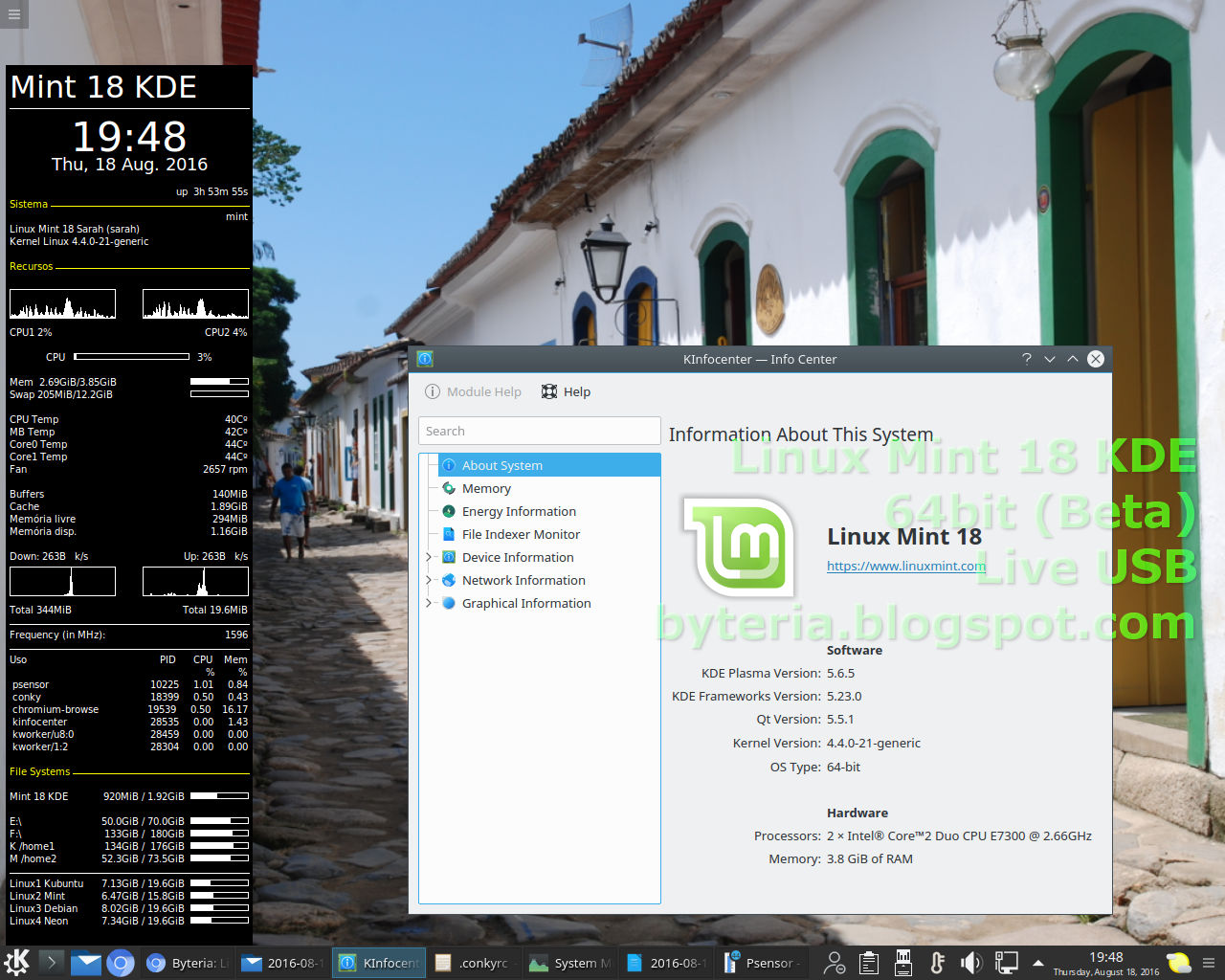Click the network connection tray icon
The width and height of the screenshot is (1225, 980).
click(1006, 963)
